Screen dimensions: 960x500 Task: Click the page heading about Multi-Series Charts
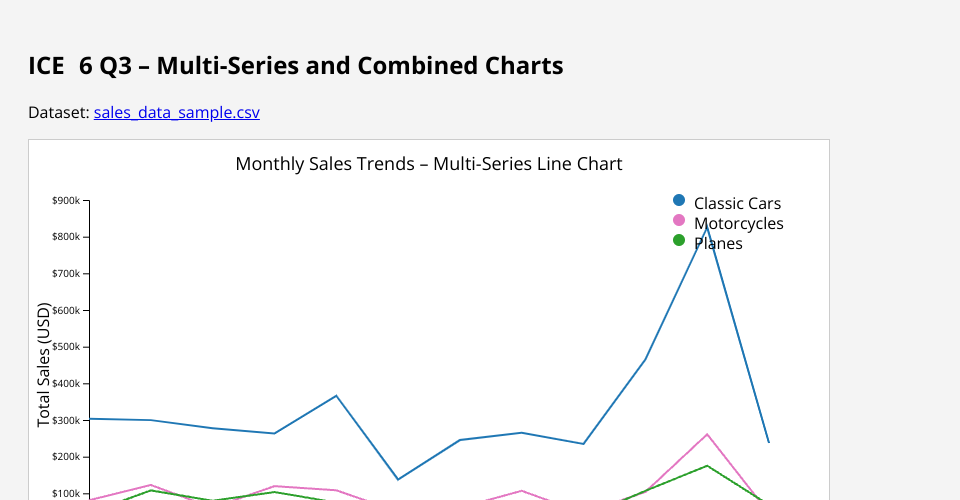[x=296, y=67]
